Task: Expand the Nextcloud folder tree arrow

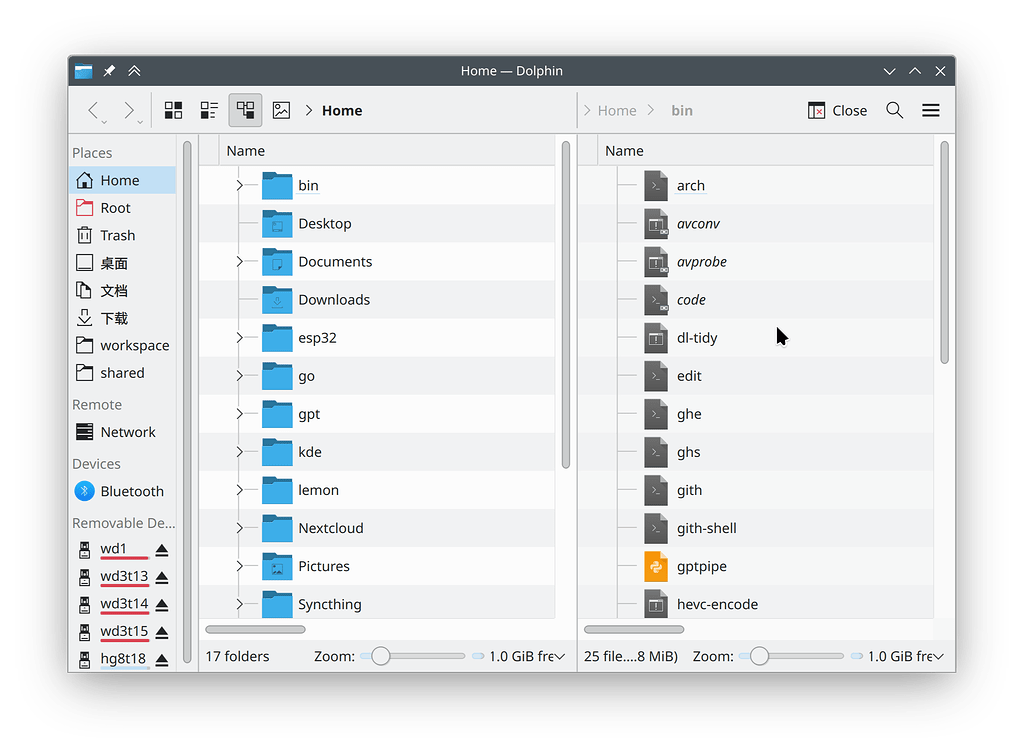Action: (239, 528)
